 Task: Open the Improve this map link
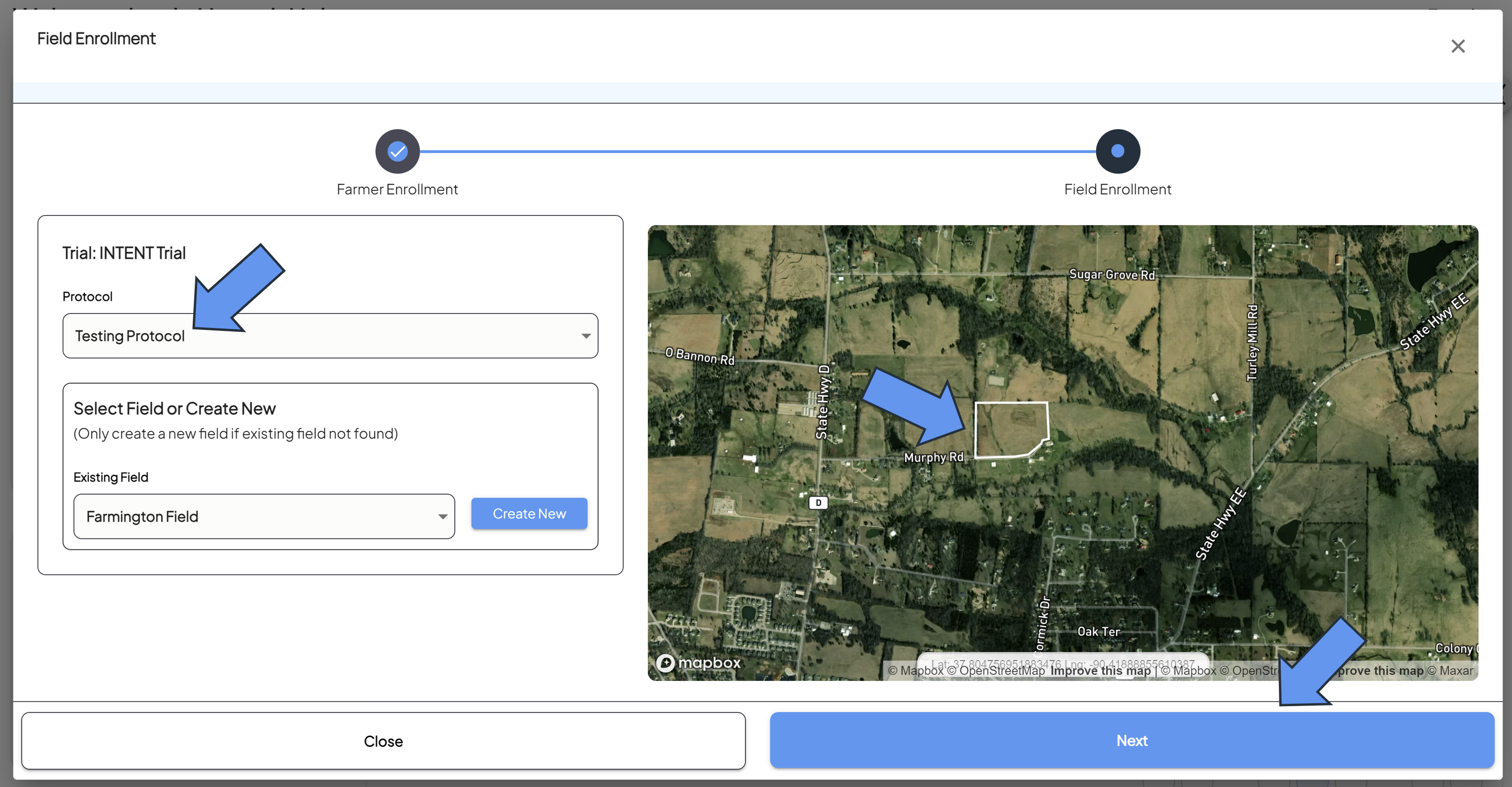[x=1100, y=671]
